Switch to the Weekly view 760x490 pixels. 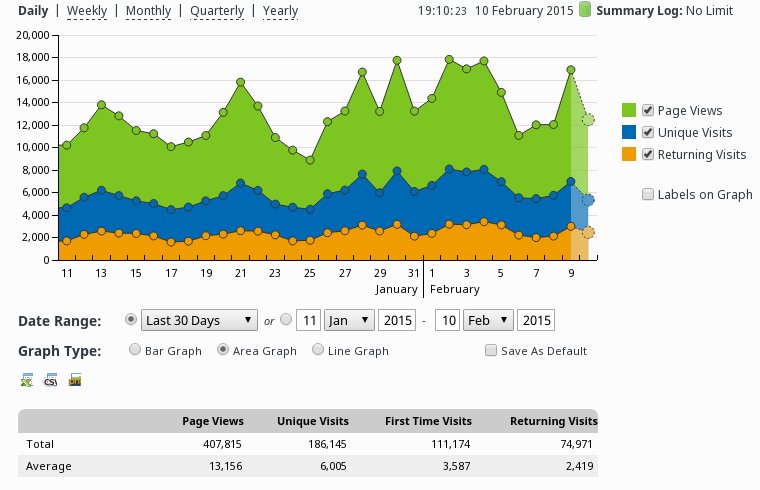(87, 11)
